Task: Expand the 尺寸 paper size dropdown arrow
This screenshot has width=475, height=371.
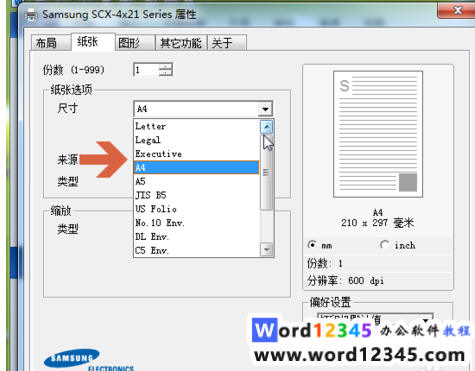Action: coord(265,109)
